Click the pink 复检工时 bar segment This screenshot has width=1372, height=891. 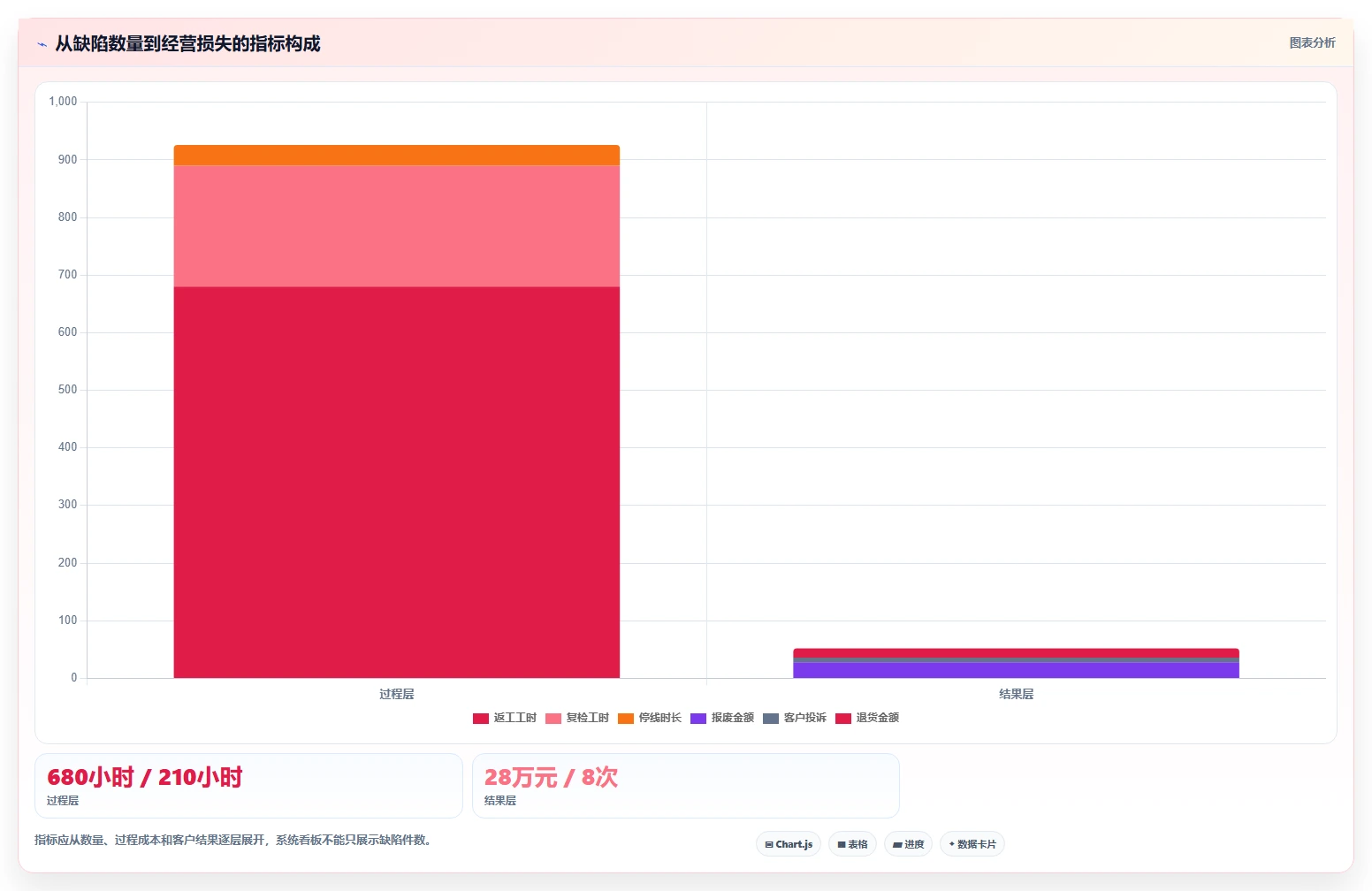(397, 226)
